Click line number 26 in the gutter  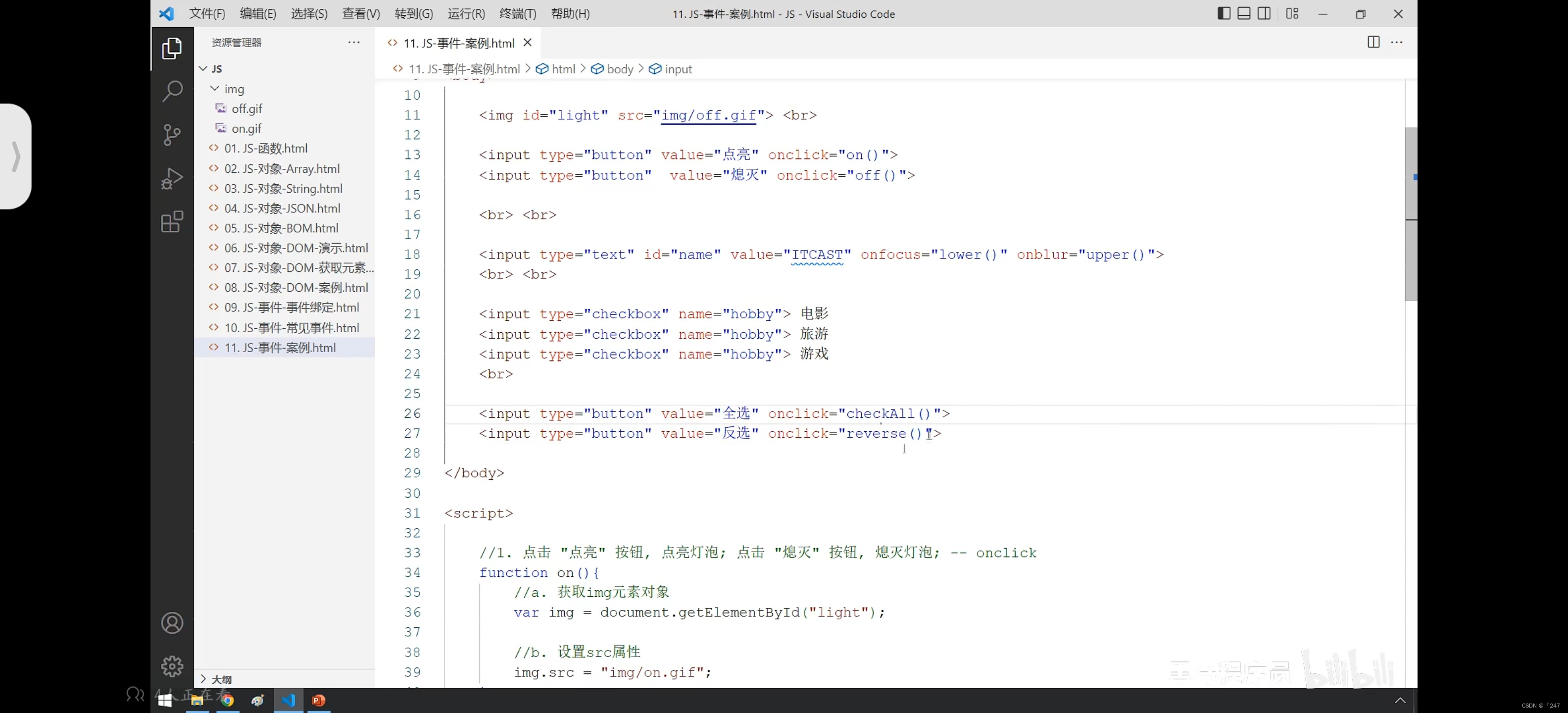click(x=412, y=413)
